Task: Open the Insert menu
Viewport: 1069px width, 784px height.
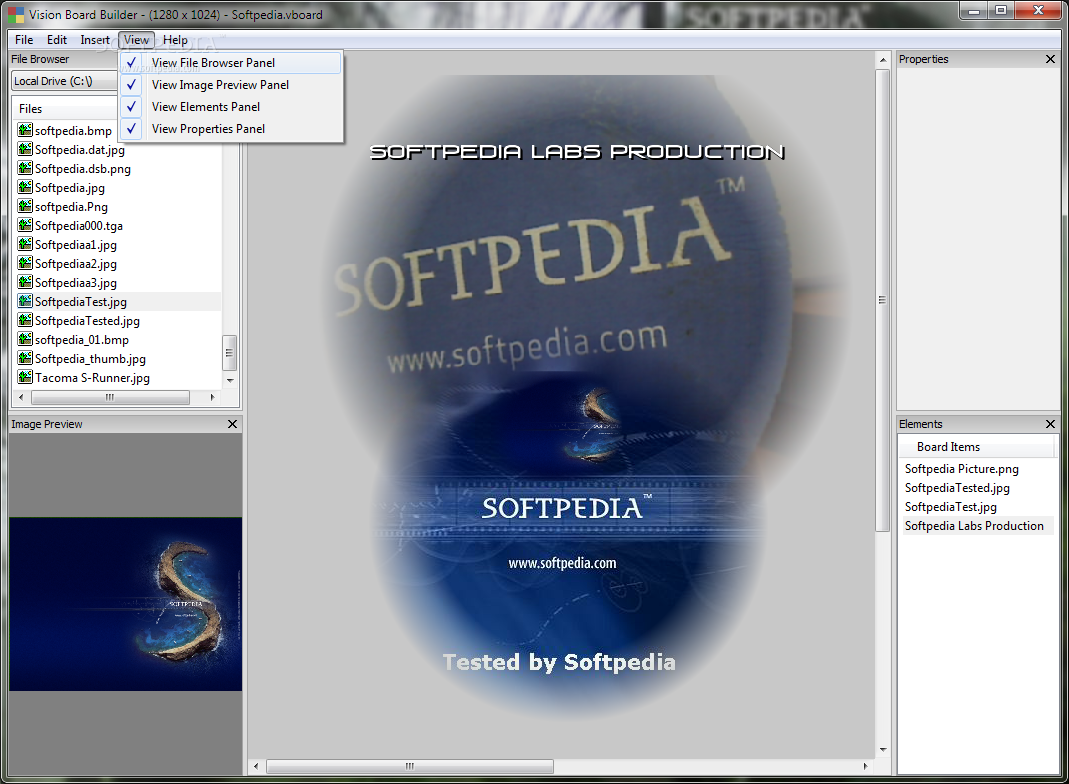Action: click(x=95, y=40)
